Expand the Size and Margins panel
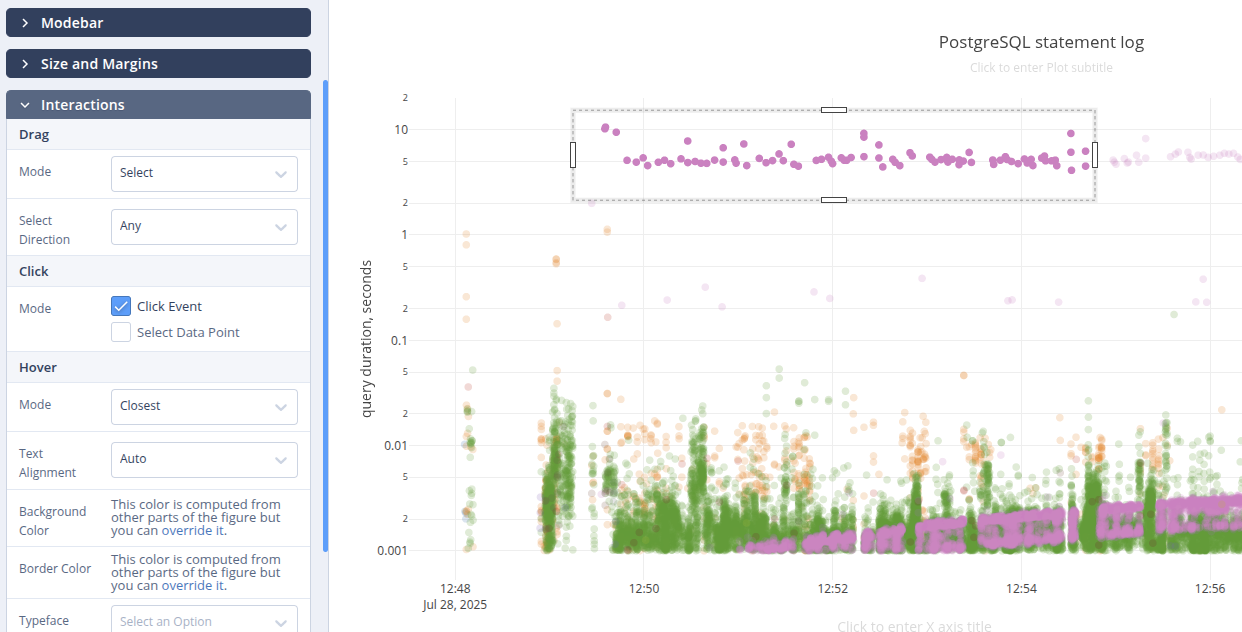 [x=158, y=63]
